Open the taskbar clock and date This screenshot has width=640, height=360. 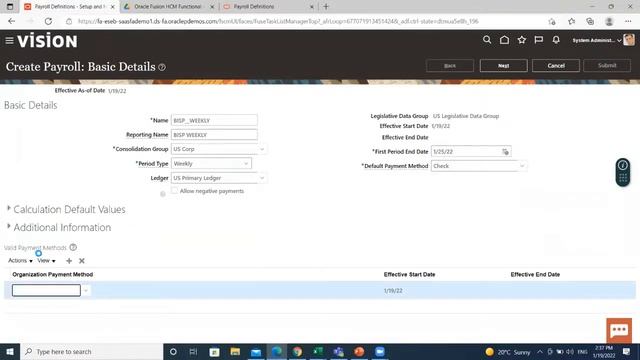click(x=604, y=352)
